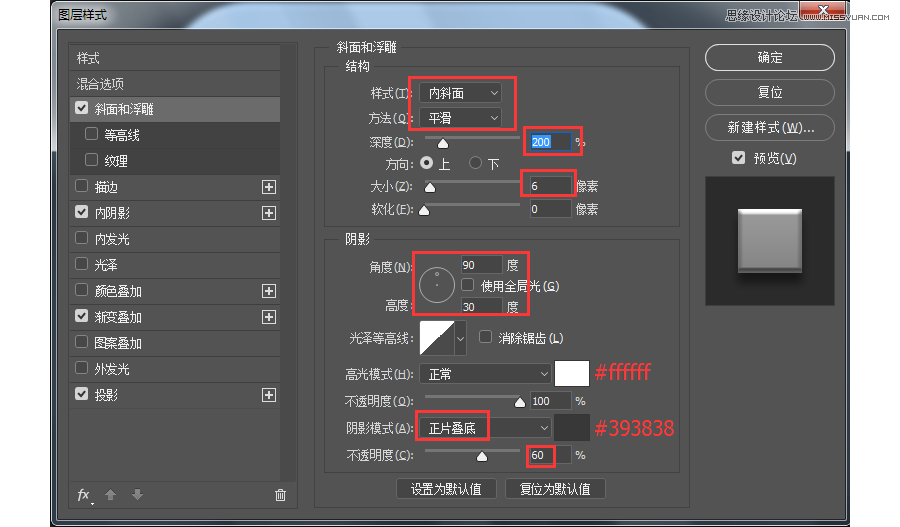This screenshot has height=527, width=900.
Task: Uncheck the 内阴影 checkbox
Action: pyautogui.click(x=82, y=212)
